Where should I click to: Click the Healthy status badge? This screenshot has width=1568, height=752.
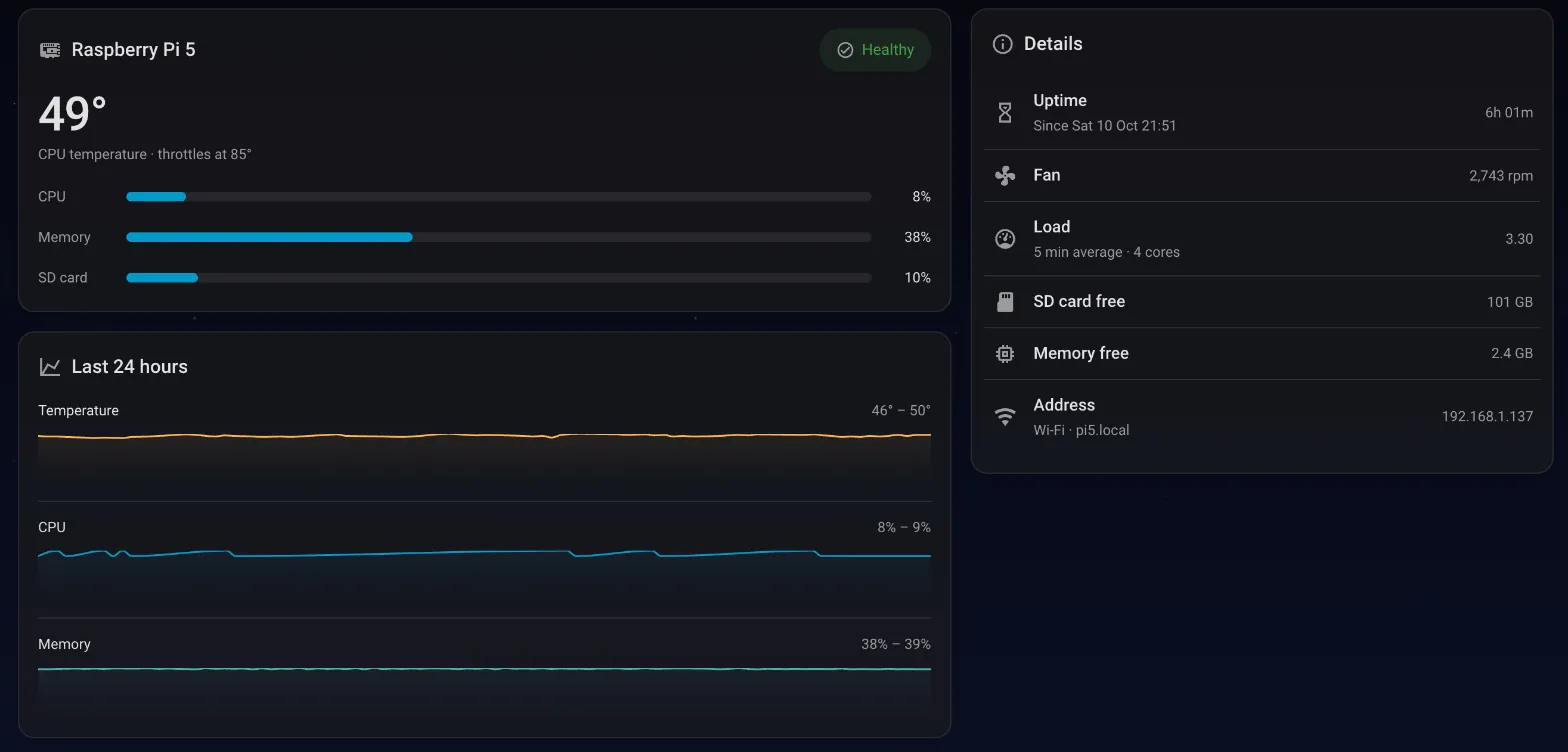click(875, 50)
